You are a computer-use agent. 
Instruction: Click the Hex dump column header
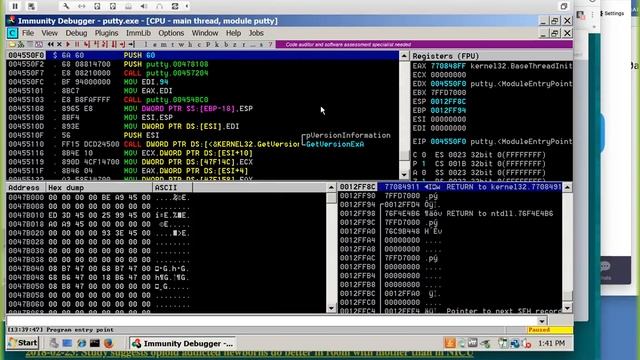(98, 188)
